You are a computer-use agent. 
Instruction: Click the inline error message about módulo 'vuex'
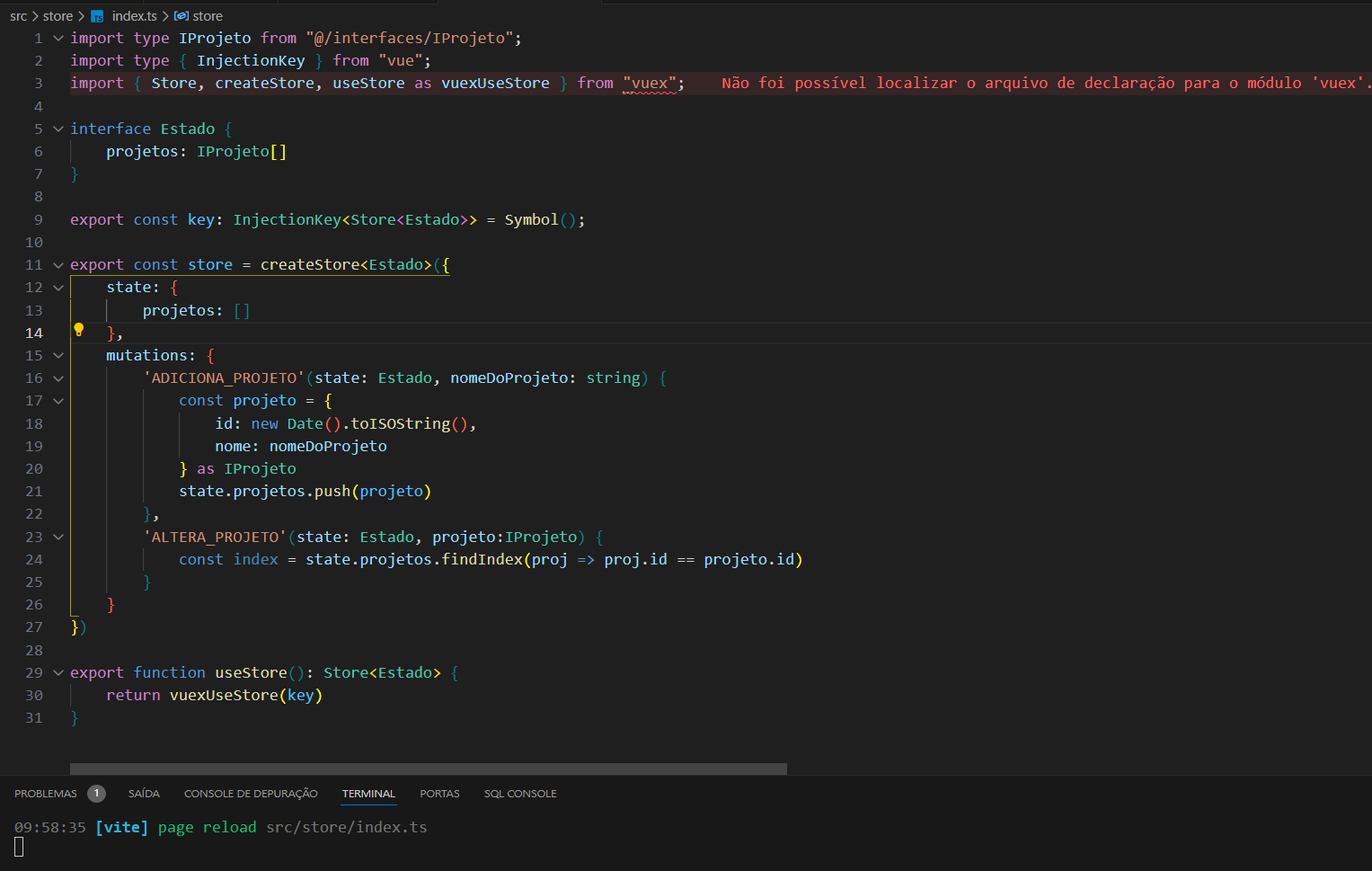[1045, 84]
